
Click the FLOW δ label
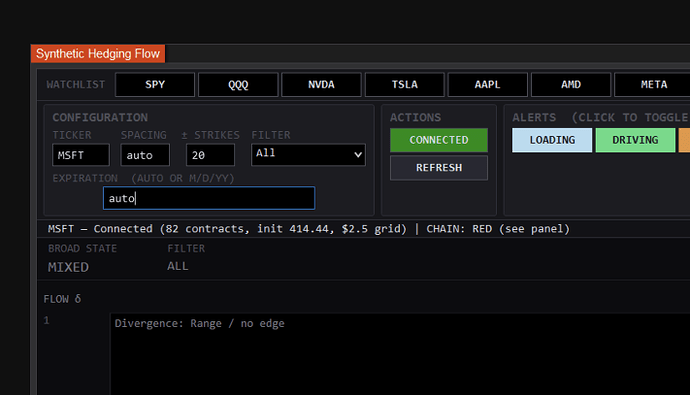(62, 299)
